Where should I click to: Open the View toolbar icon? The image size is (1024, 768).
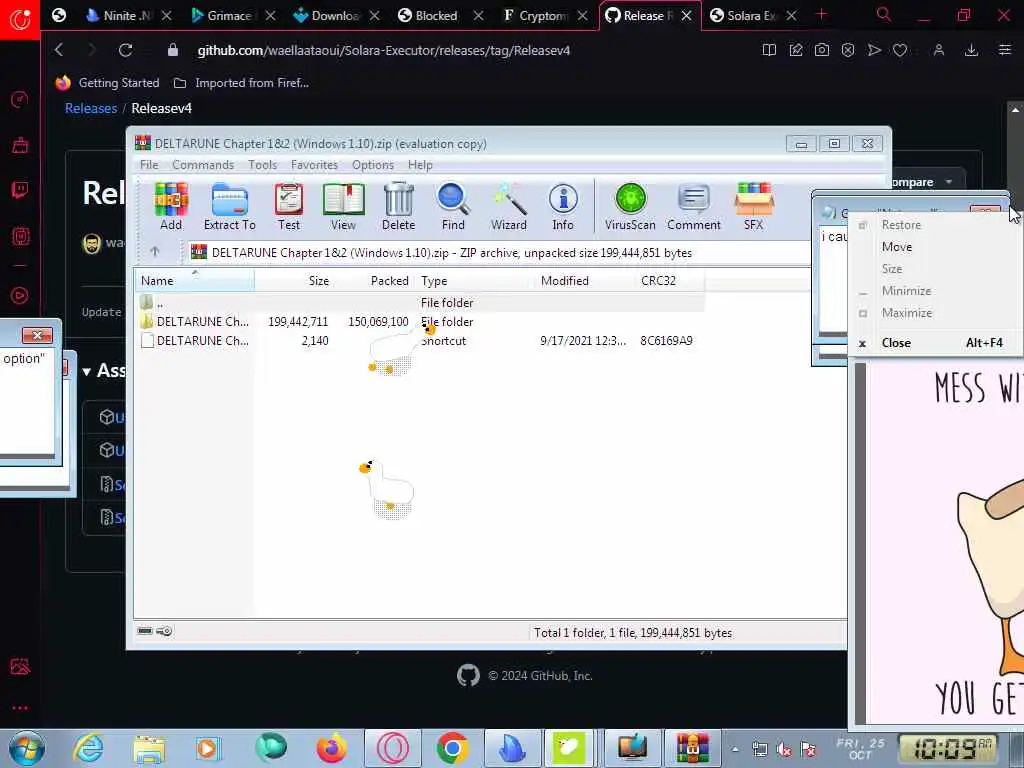344,206
